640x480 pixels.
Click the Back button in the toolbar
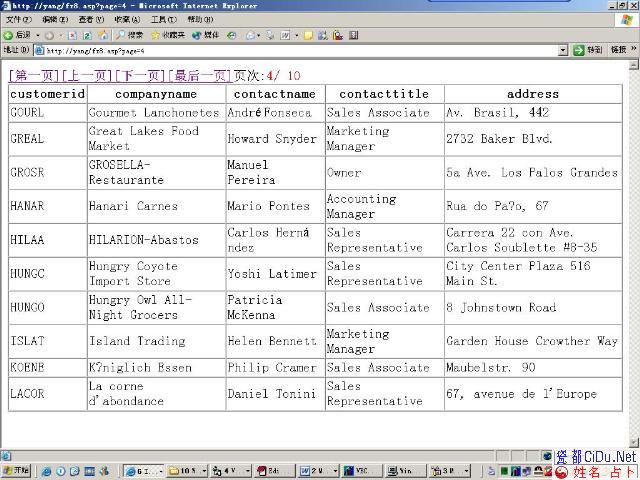tap(17, 35)
